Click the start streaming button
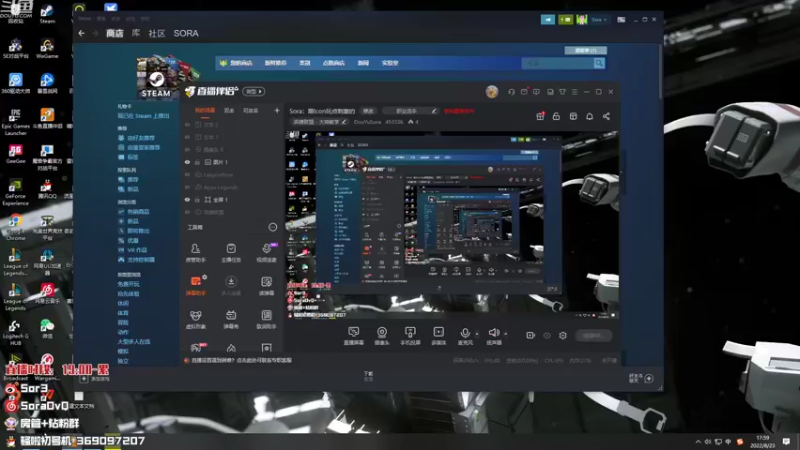 point(593,335)
